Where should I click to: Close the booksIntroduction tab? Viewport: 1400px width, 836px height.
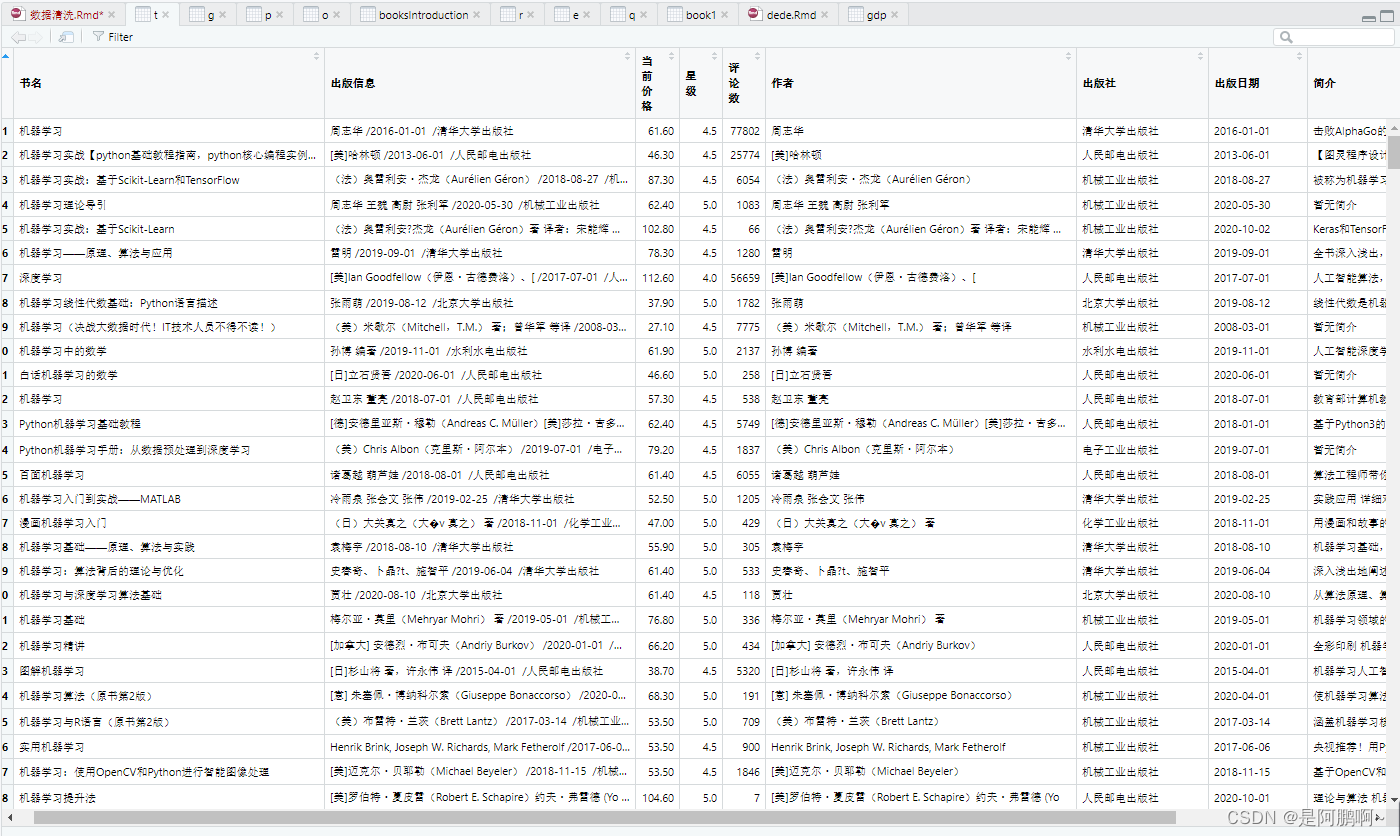[477, 15]
